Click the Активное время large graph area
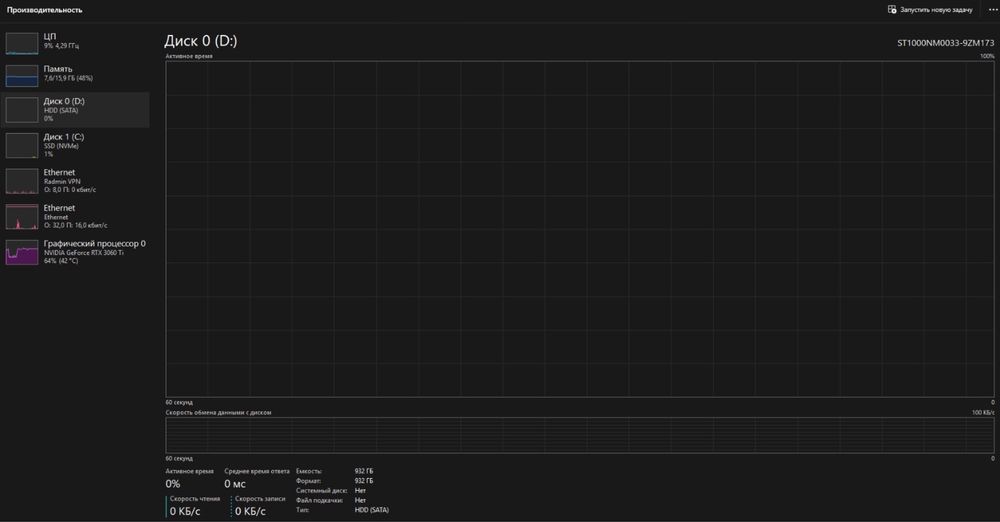Viewport: 1000px width, 522px height. tap(580, 229)
